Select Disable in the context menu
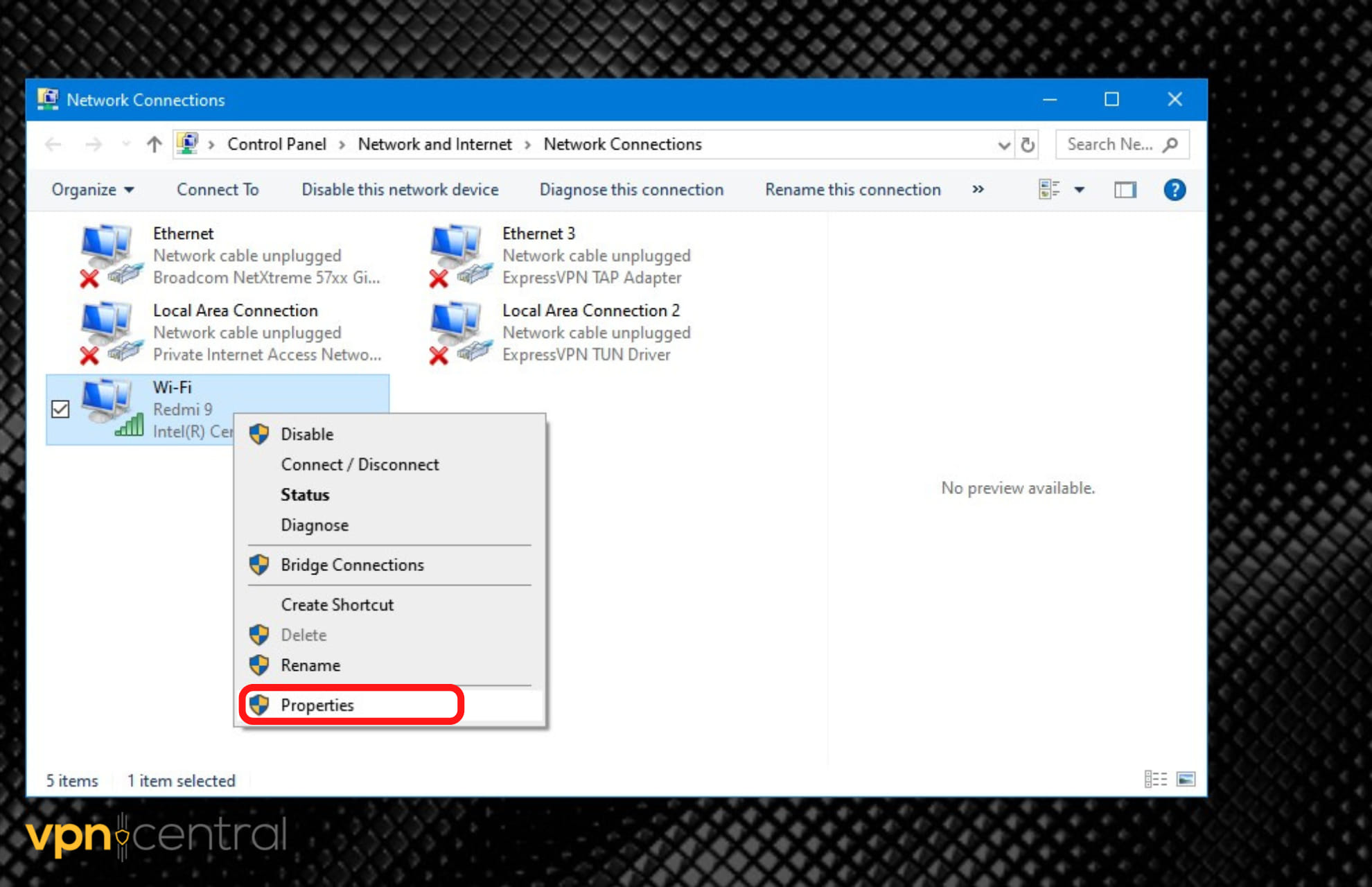Screen dimensions: 1372x887 (307, 434)
